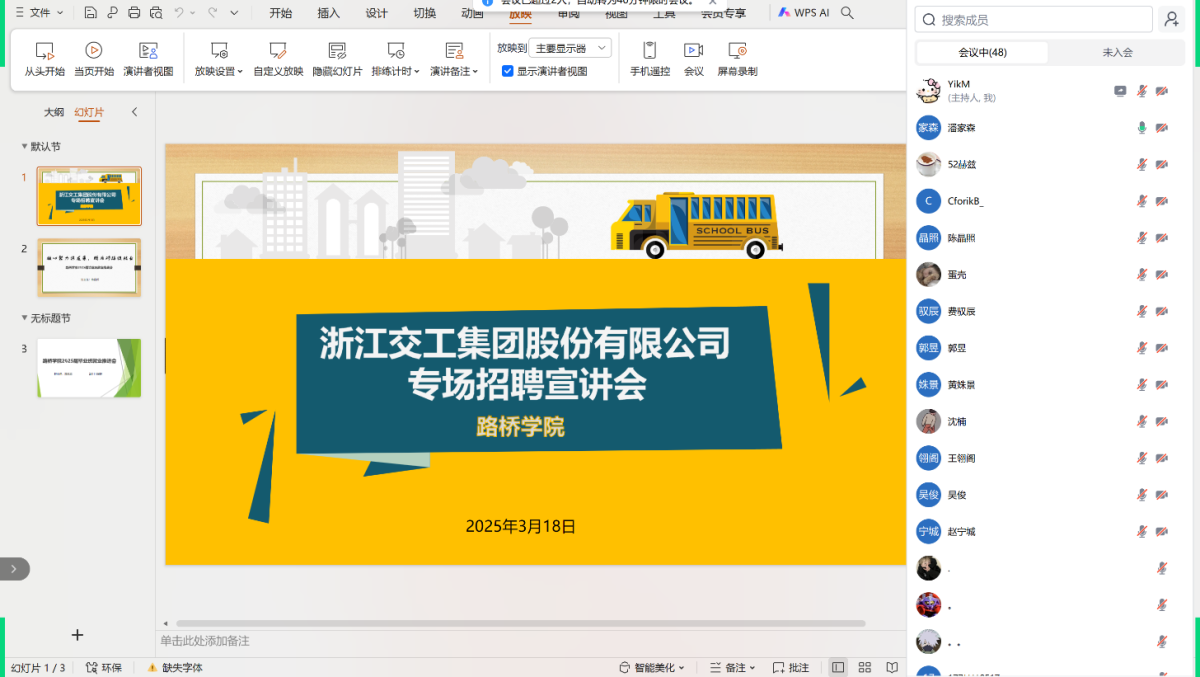Viewport: 1200px width, 677px height.
Task: Select slide 3 thumbnail
Action: [89, 368]
